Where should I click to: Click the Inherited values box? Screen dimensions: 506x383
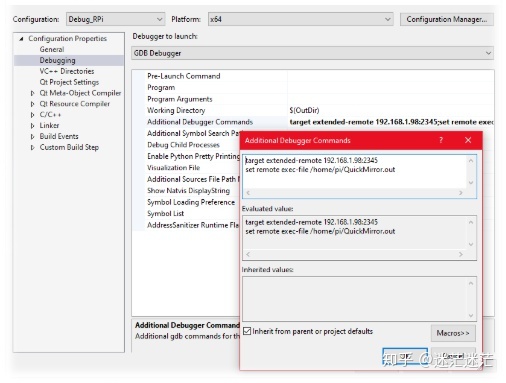pyautogui.click(x=359, y=299)
